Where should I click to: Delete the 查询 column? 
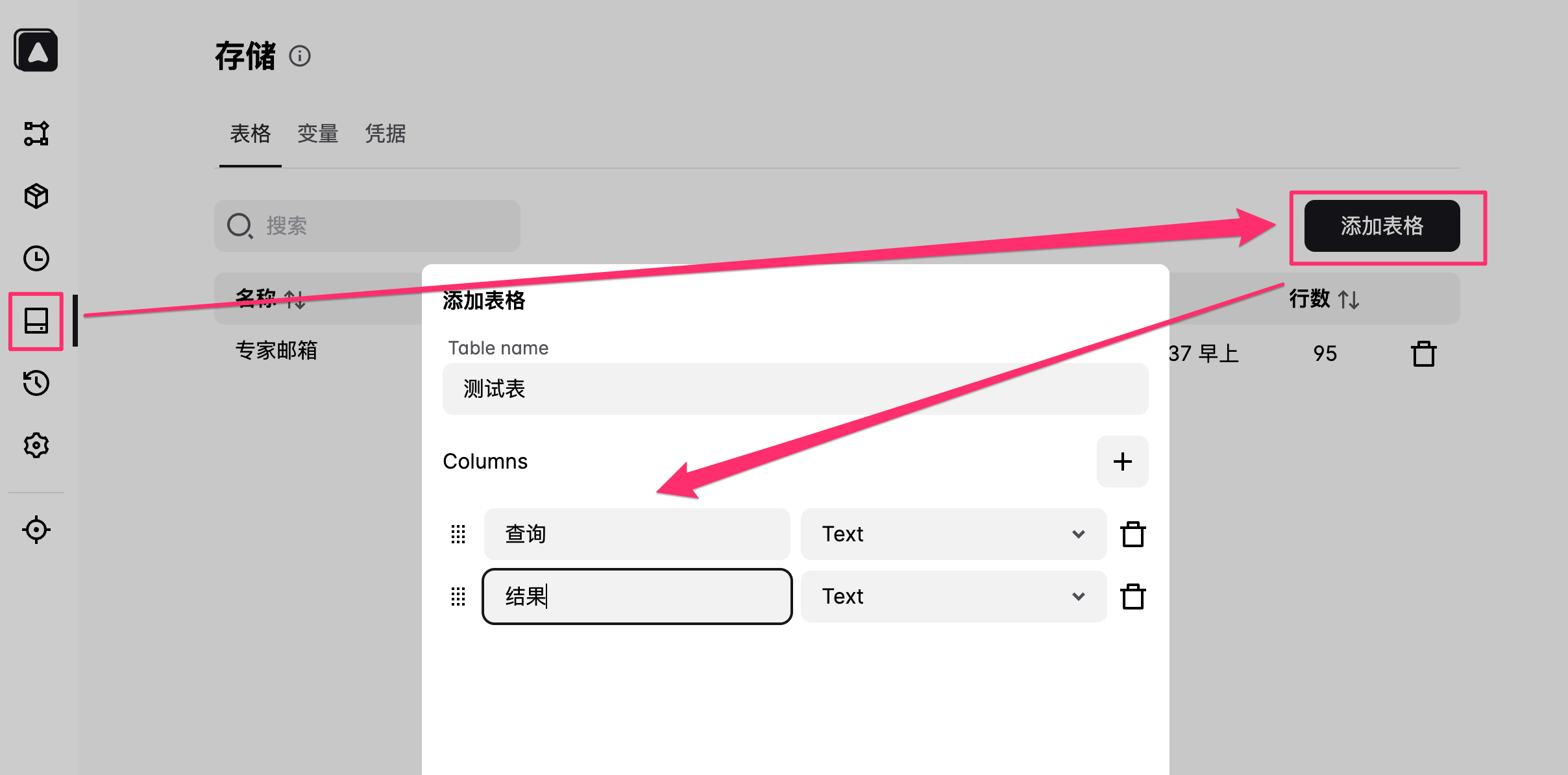[1133, 534]
